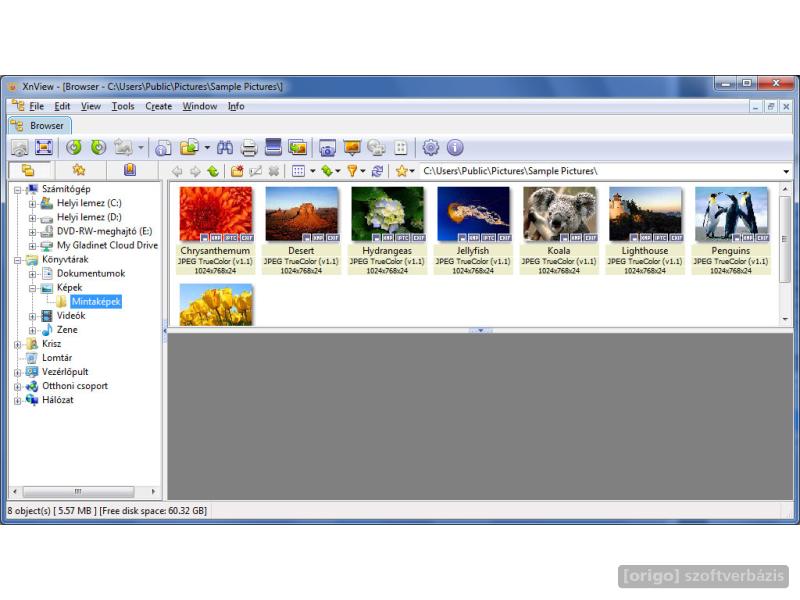Screen dimensions: 800x600
Task: Select the Dokumentumok folder
Action: [x=91, y=273]
